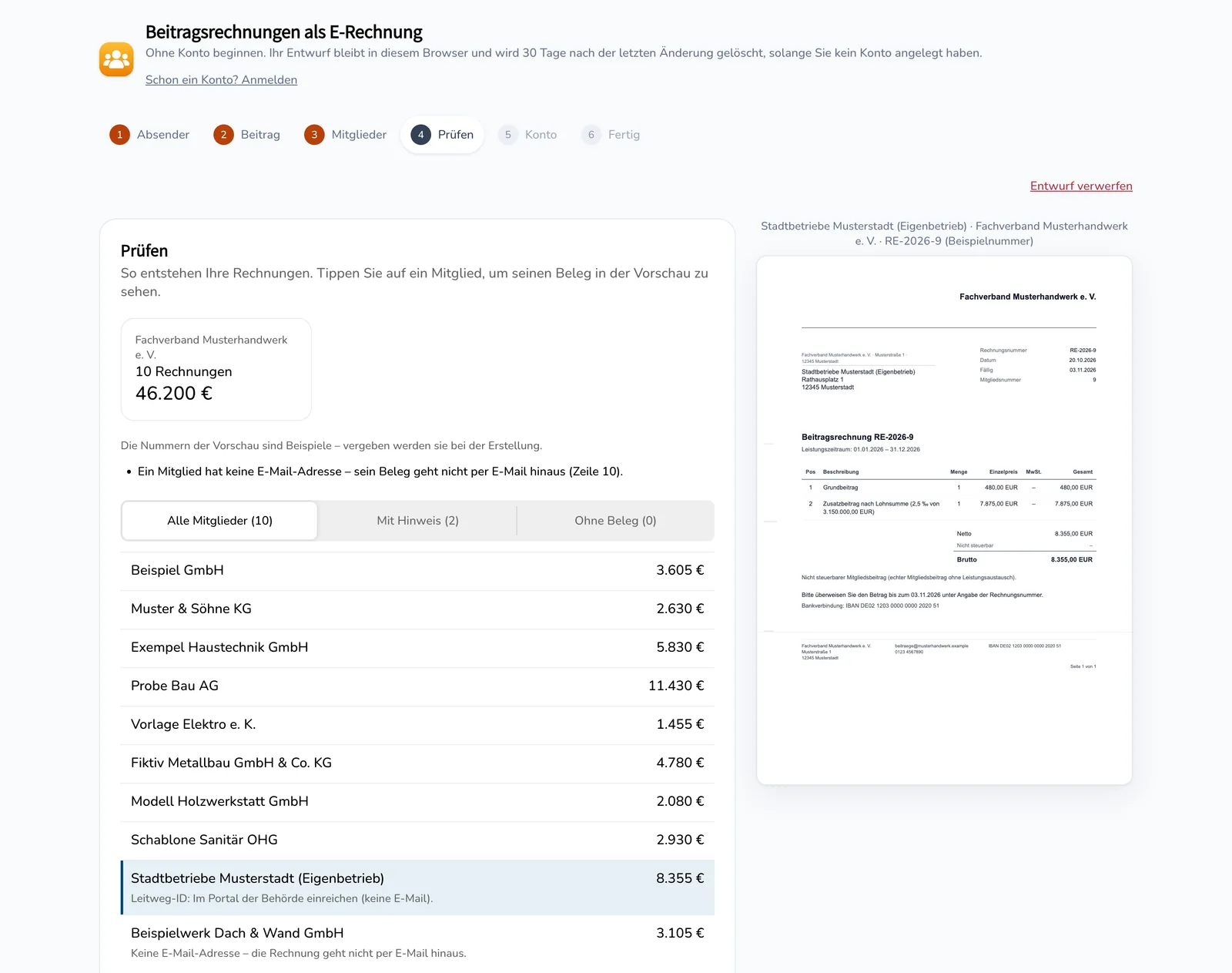Select Beispielwerk Dach & Wand GmbH row

(x=417, y=942)
